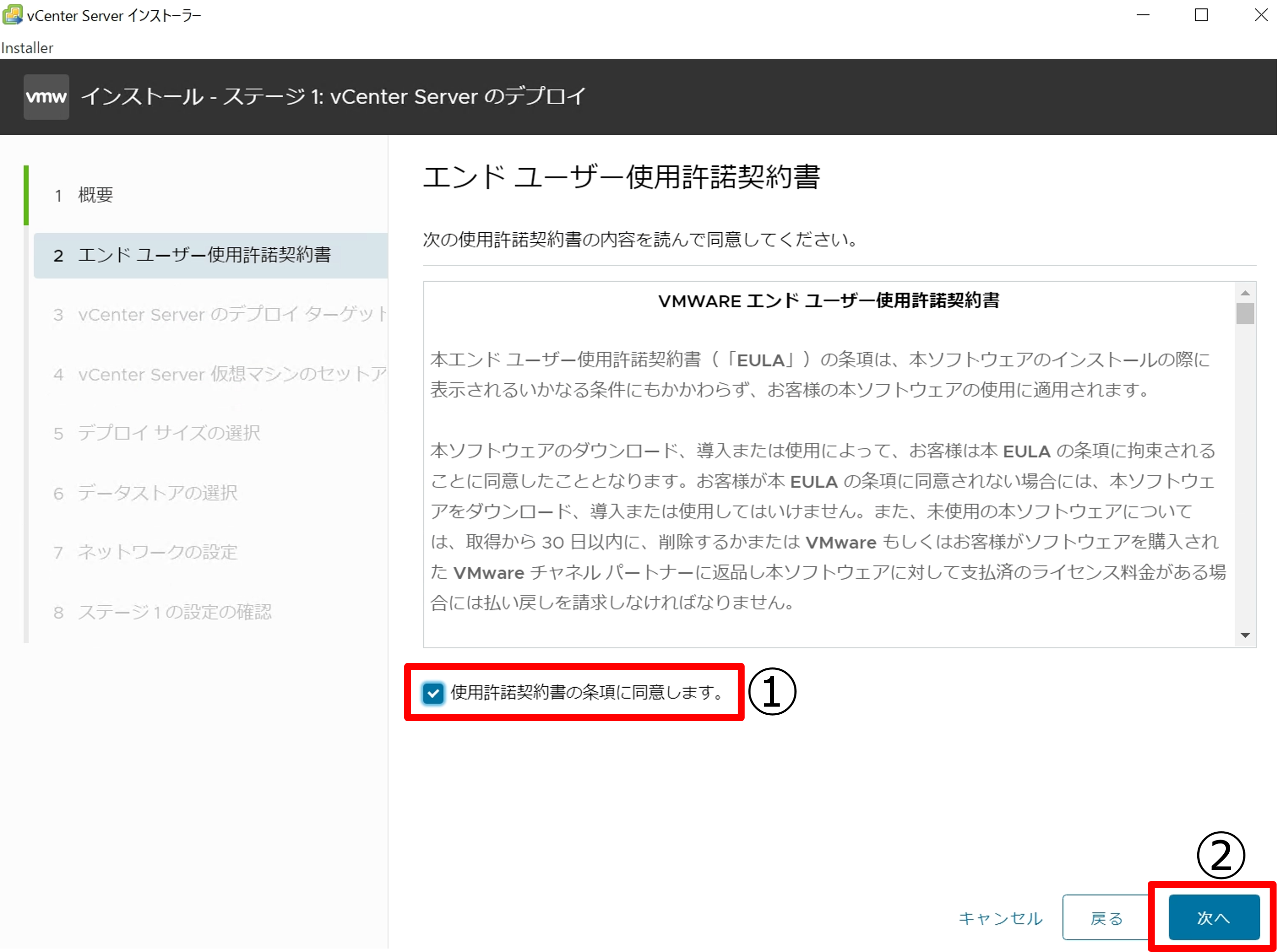Open the Installer menu
The image size is (1281, 952).
(x=27, y=48)
